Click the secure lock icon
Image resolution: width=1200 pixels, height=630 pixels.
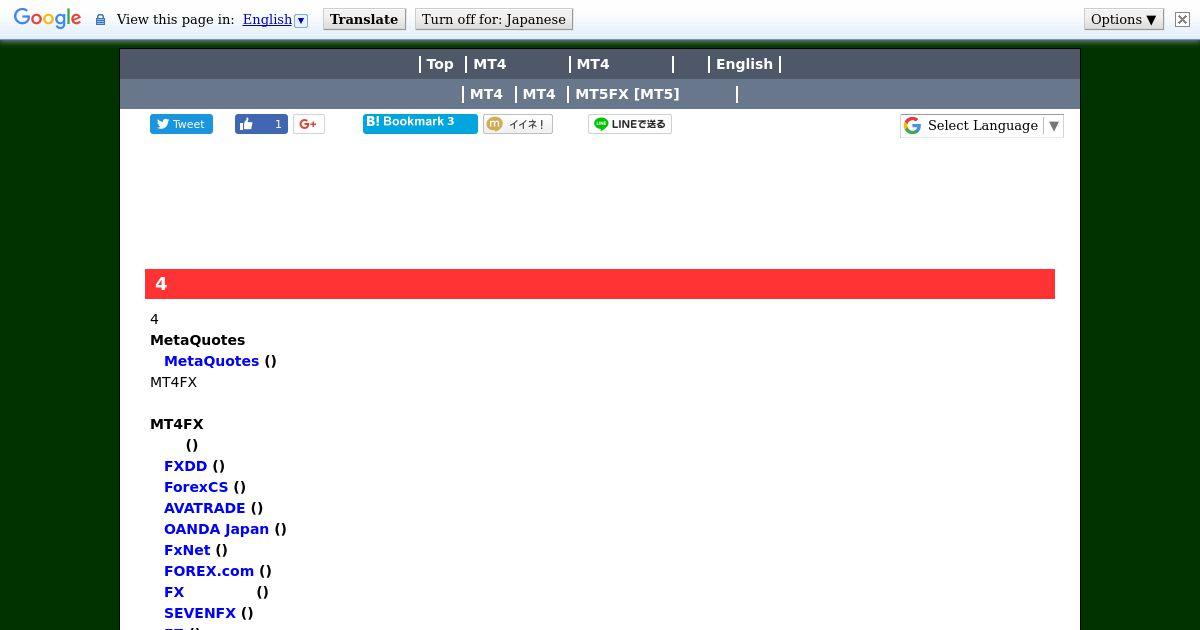pos(100,19)
